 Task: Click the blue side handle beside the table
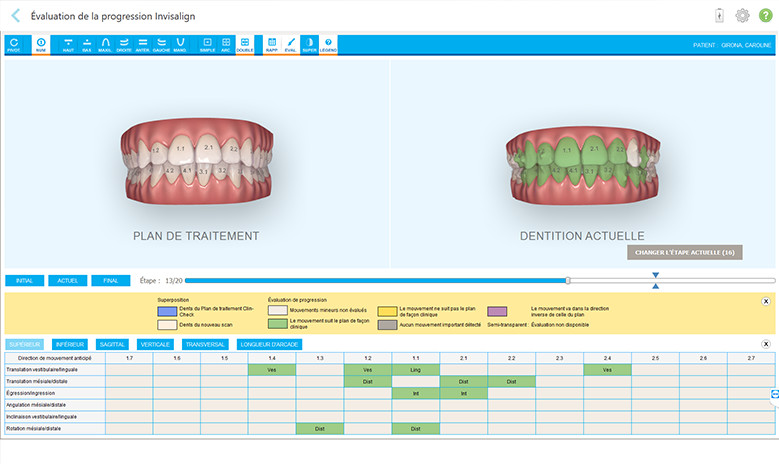click(775, 394)
